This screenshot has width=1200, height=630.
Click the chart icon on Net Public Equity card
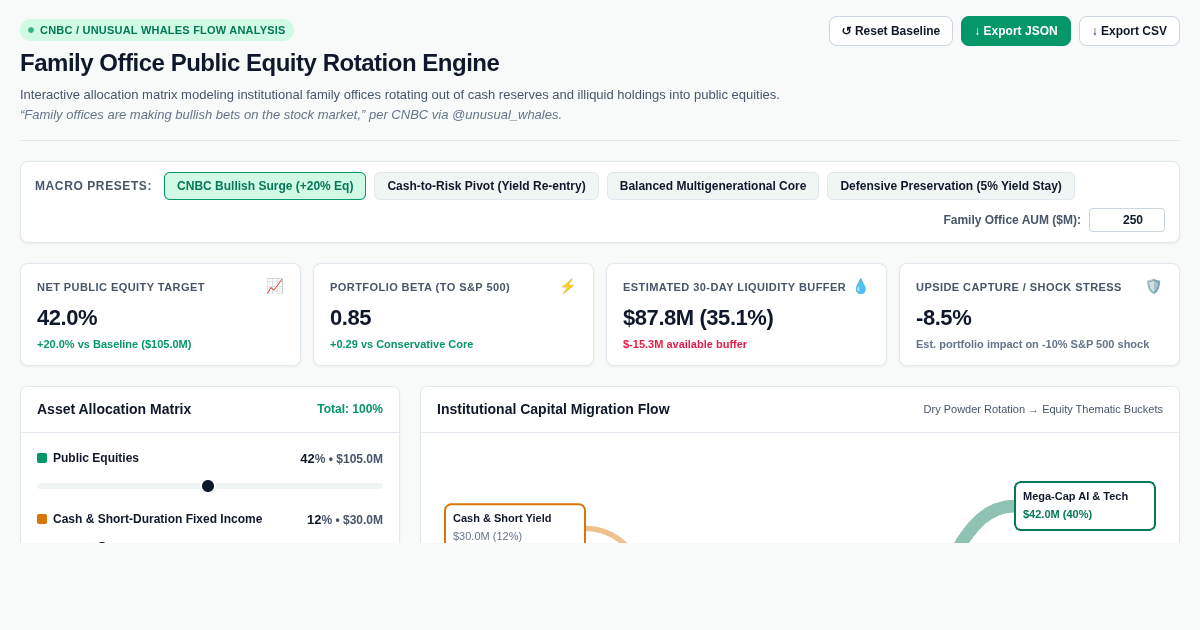275,286
